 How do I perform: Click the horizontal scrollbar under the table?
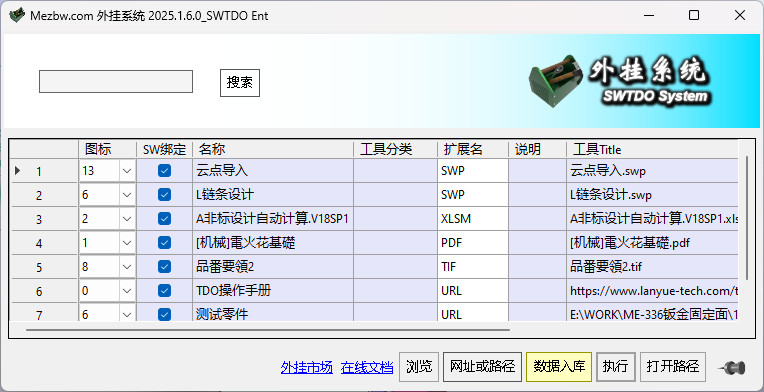click(268, 329)
